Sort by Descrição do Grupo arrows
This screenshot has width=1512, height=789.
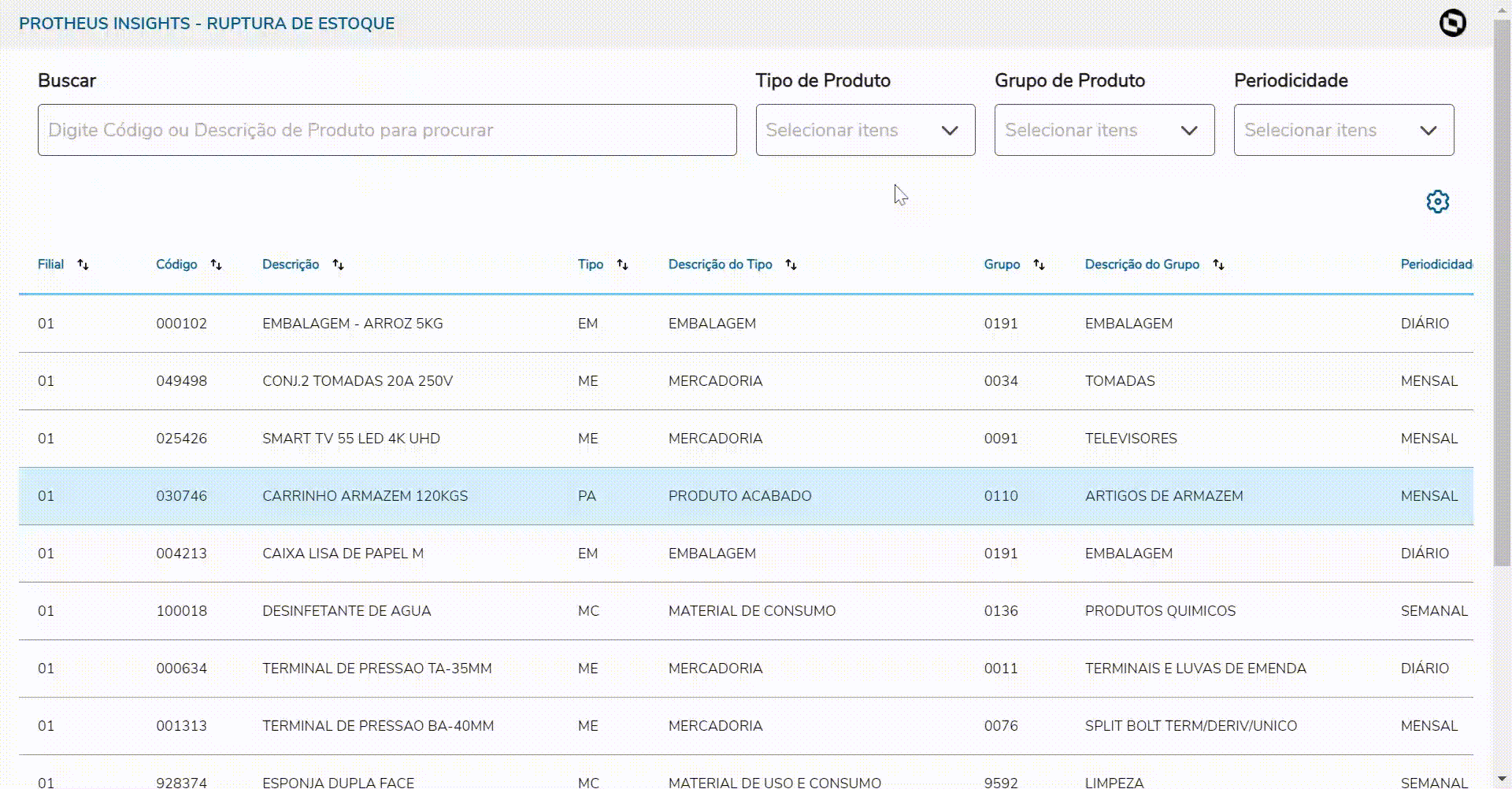tap(1218, 265)
